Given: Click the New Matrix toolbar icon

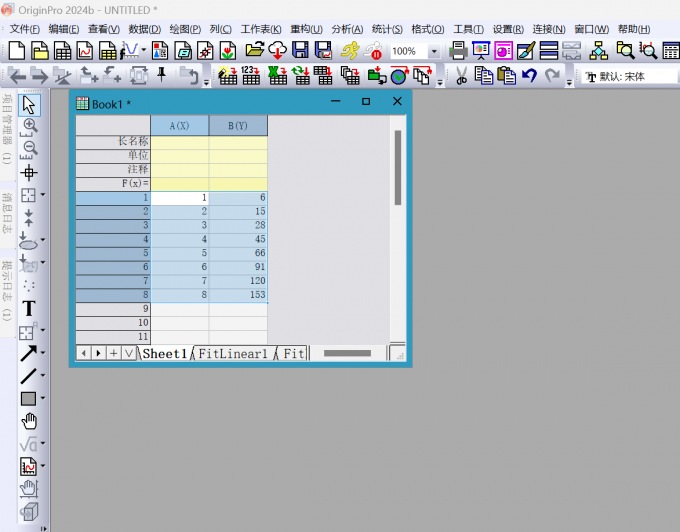Looking at the screenshot, I should pos(107,51).
